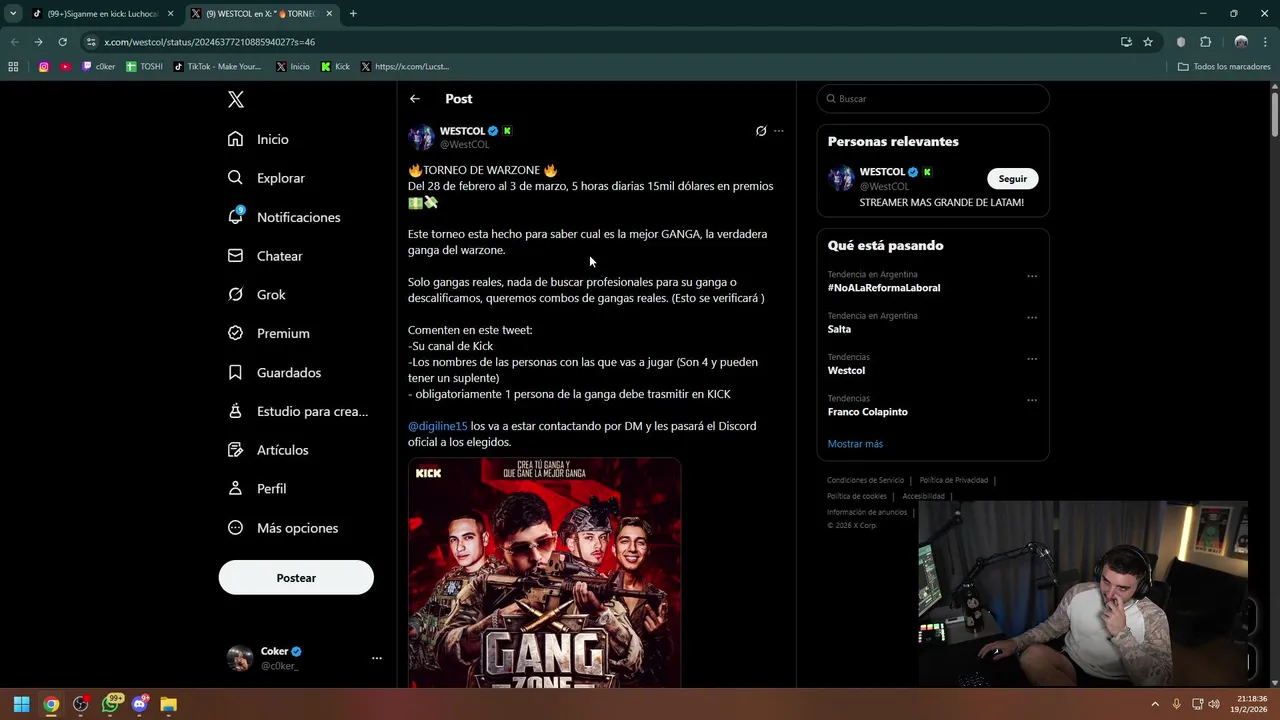
Task: Open Chatear messages
Action: click(x=266, y=256)
